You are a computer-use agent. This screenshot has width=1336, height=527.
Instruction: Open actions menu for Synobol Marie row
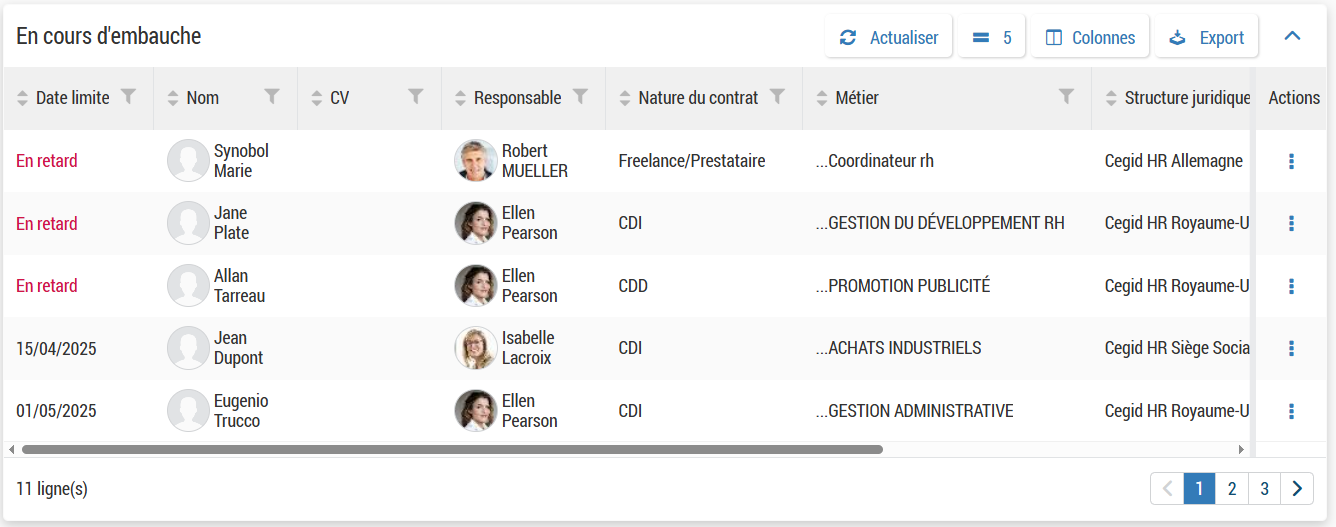pos(1291,161)
